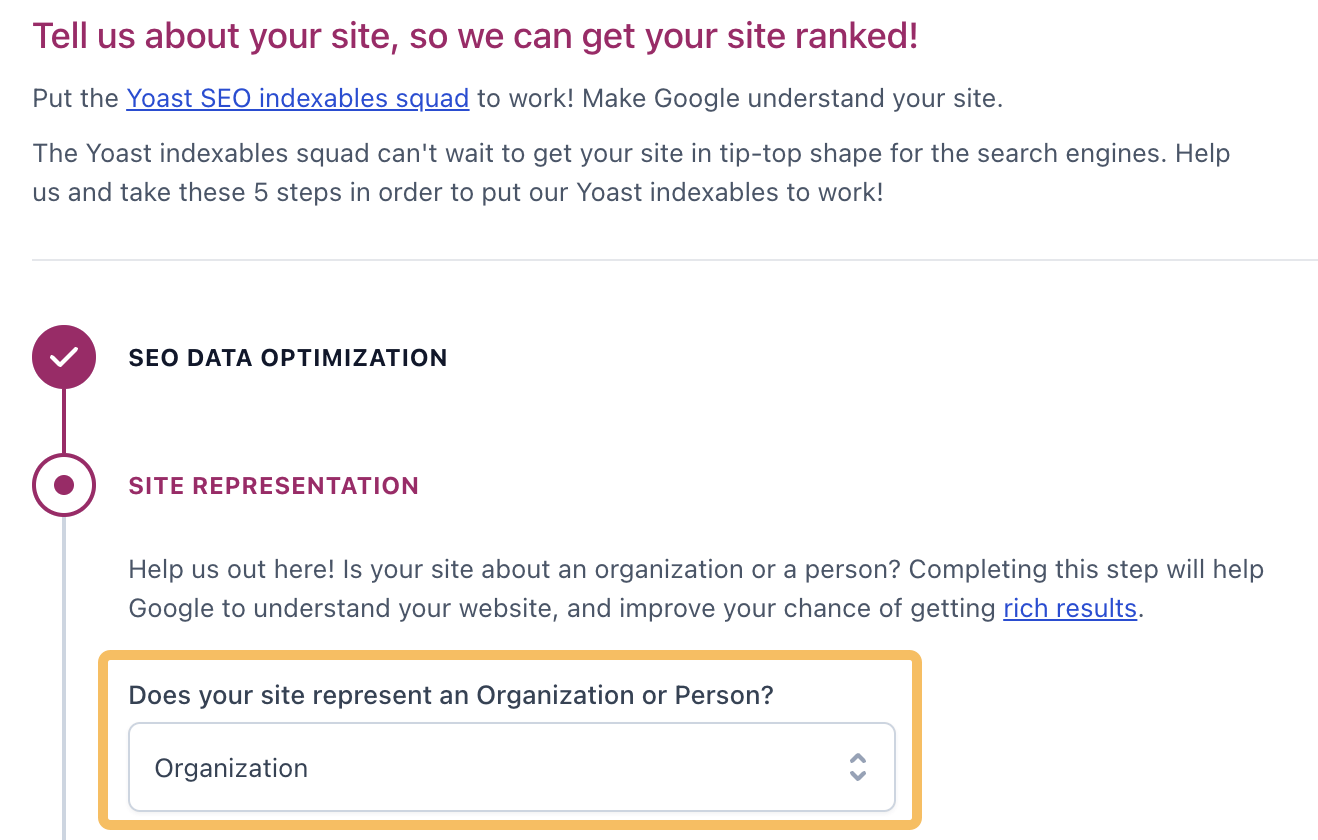1318x840 pixels.
Task: Click the Organization text in the select field
Action: [231, 767]
